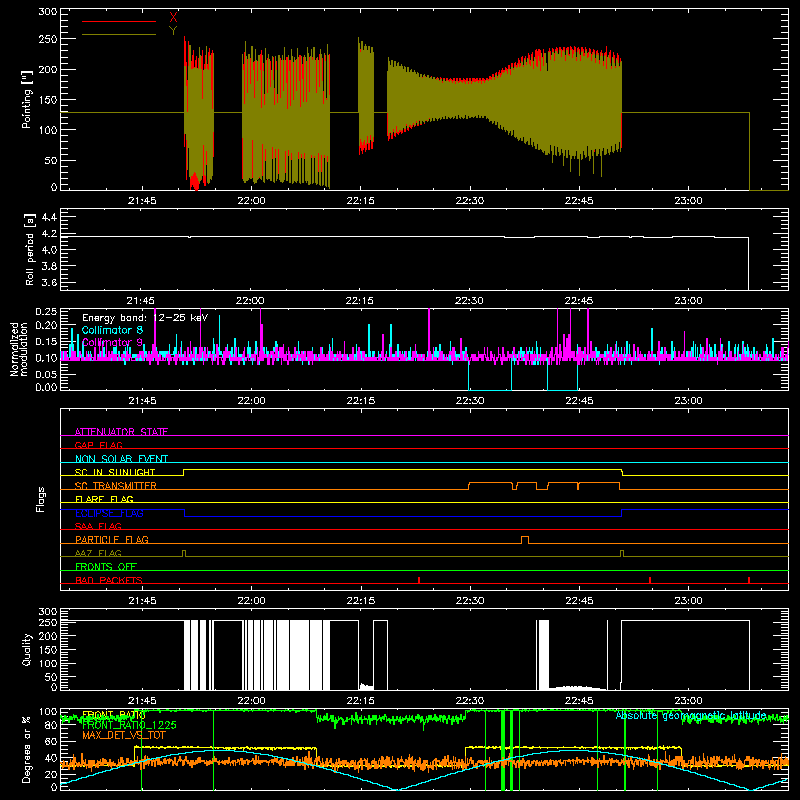Click the particle flag pulse on timeline
Image resolution: width=800 pixels, height=800 pixels.
click(x=524, y=540)
